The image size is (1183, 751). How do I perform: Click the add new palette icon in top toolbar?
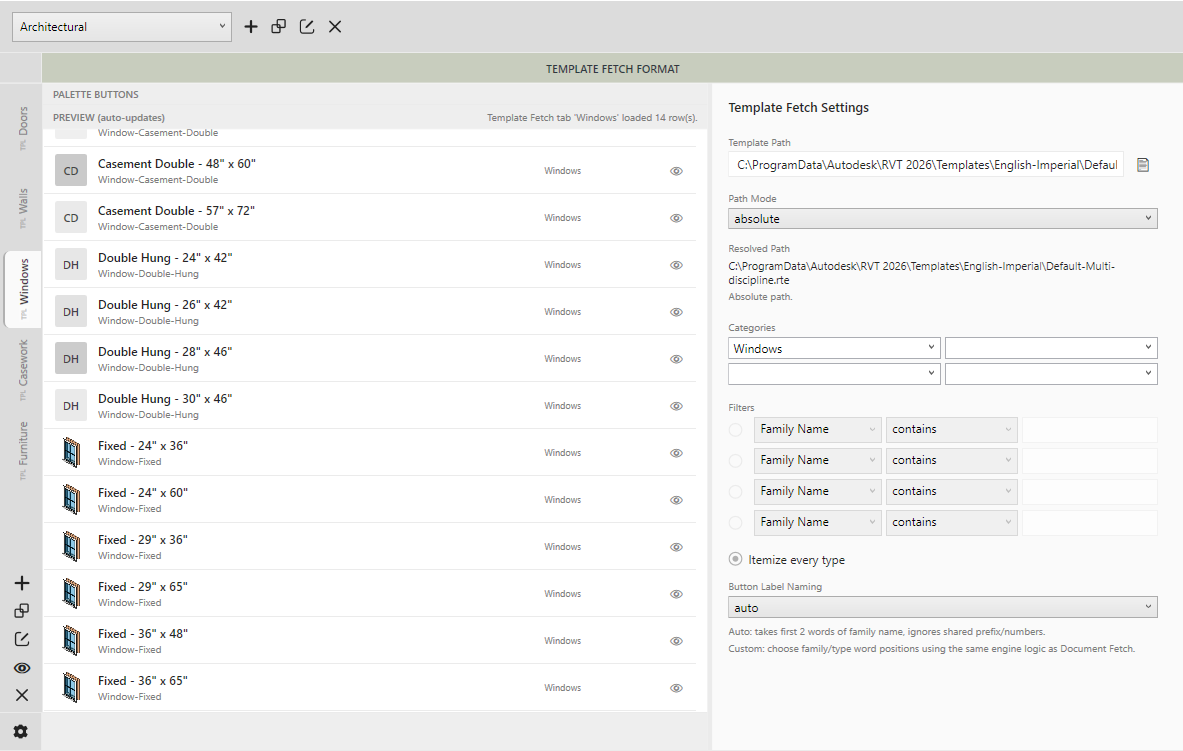[251, 26]
